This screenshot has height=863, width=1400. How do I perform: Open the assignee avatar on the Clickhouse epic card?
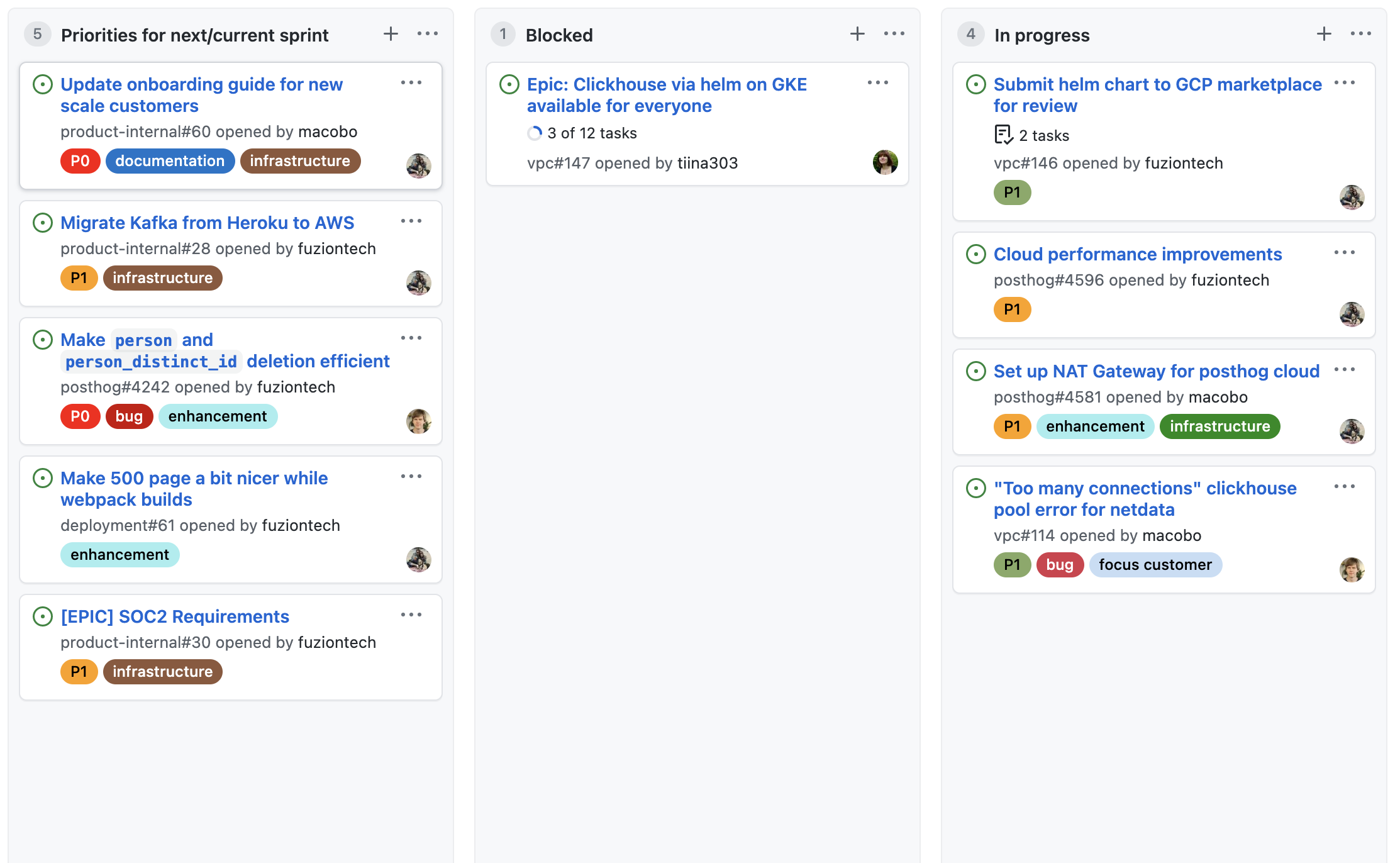click(x=885, y=162)
